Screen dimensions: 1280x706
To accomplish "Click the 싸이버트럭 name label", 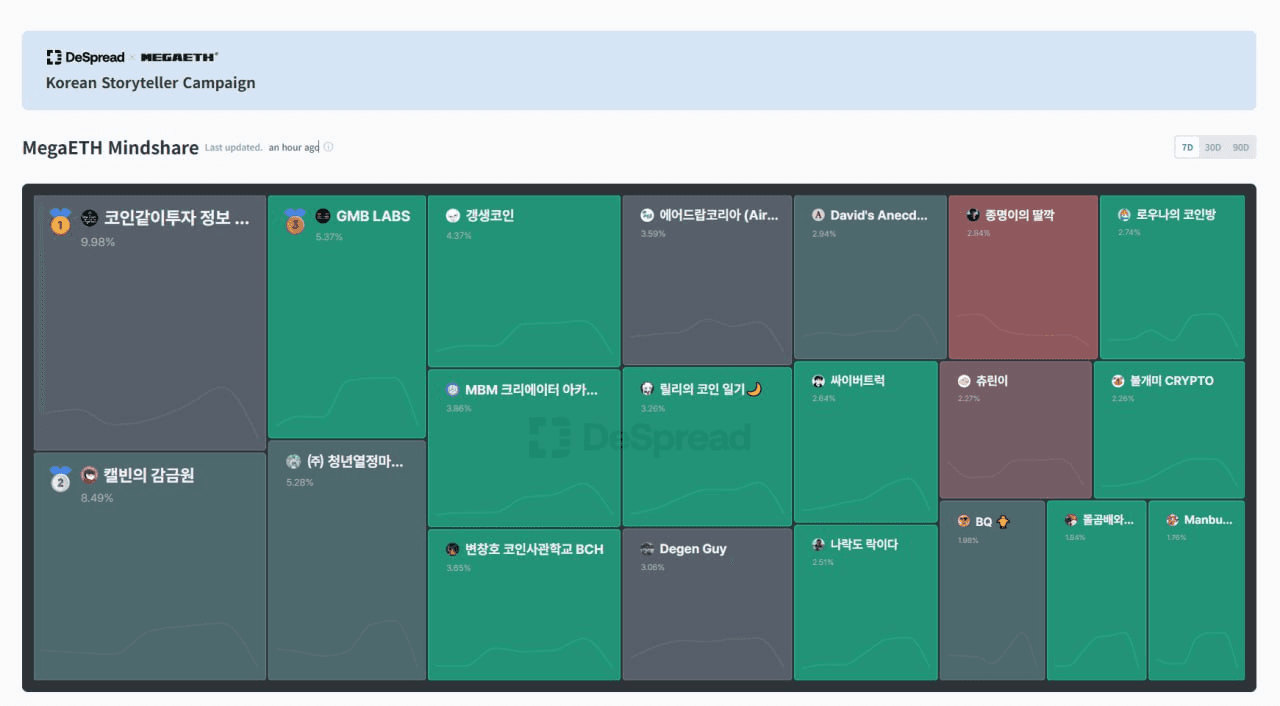I will [857, 381].
